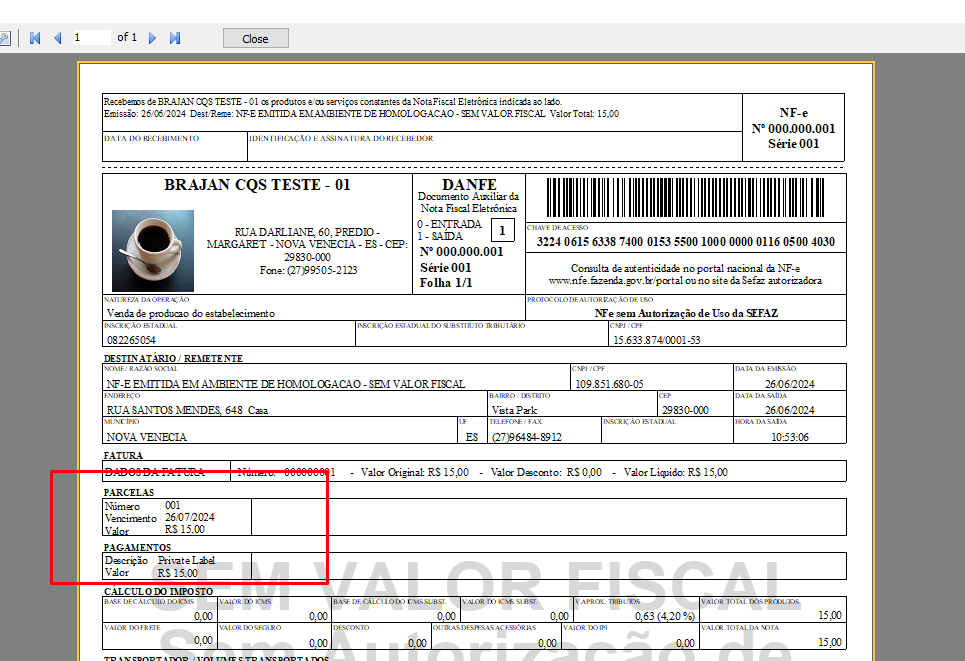This screenshot has height=661, width=965.
Task: Click the NF-e Nº 000.000.001 header box
Action: pyautogui.click(x=793, y=128)
